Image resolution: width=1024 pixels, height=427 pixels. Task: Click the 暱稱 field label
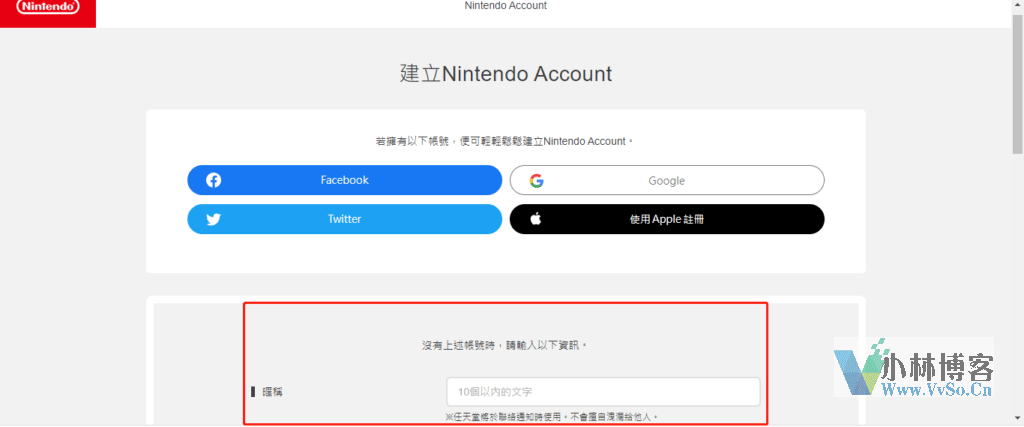[273, 392]
